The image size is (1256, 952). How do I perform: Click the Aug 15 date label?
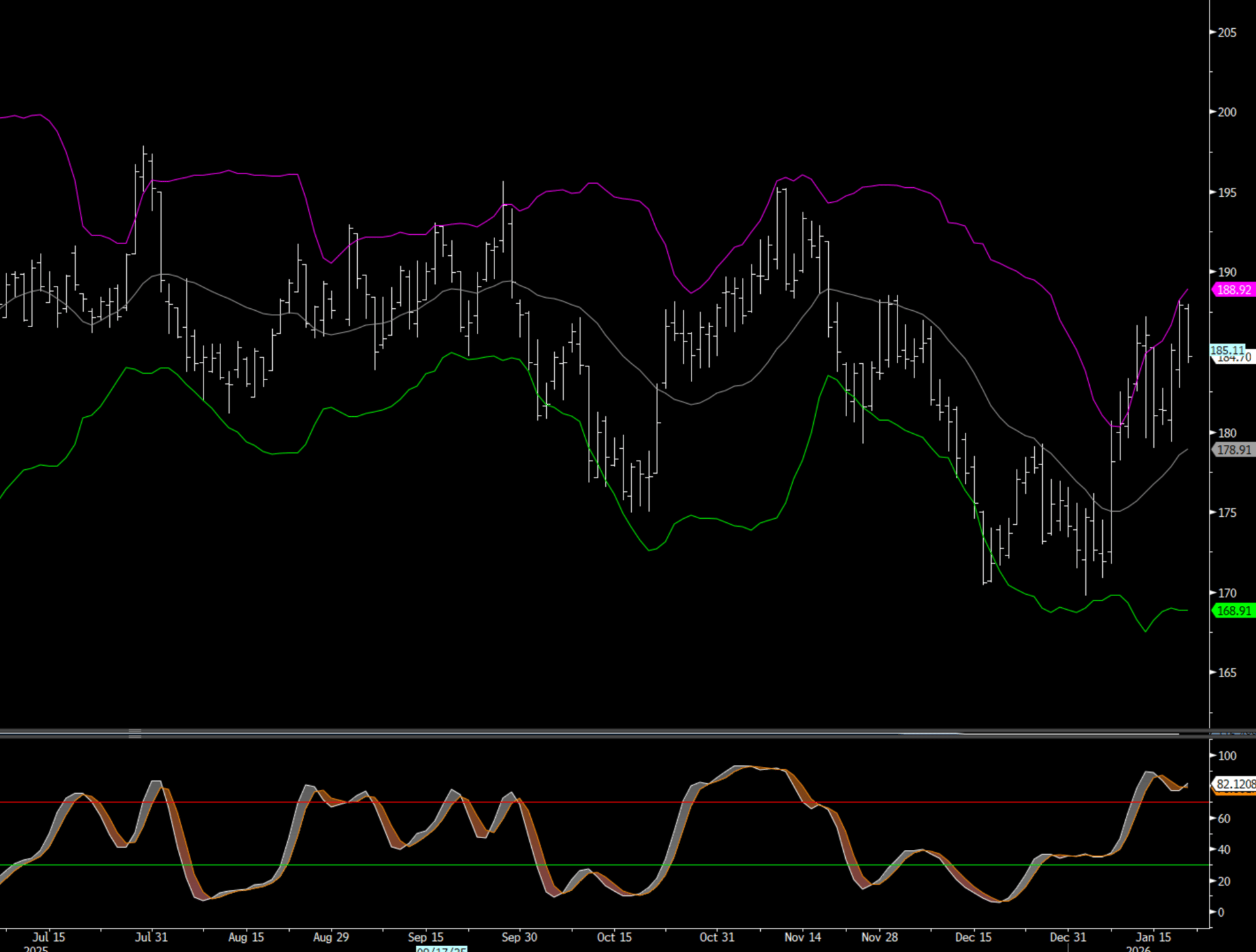[x=246, y=937]
